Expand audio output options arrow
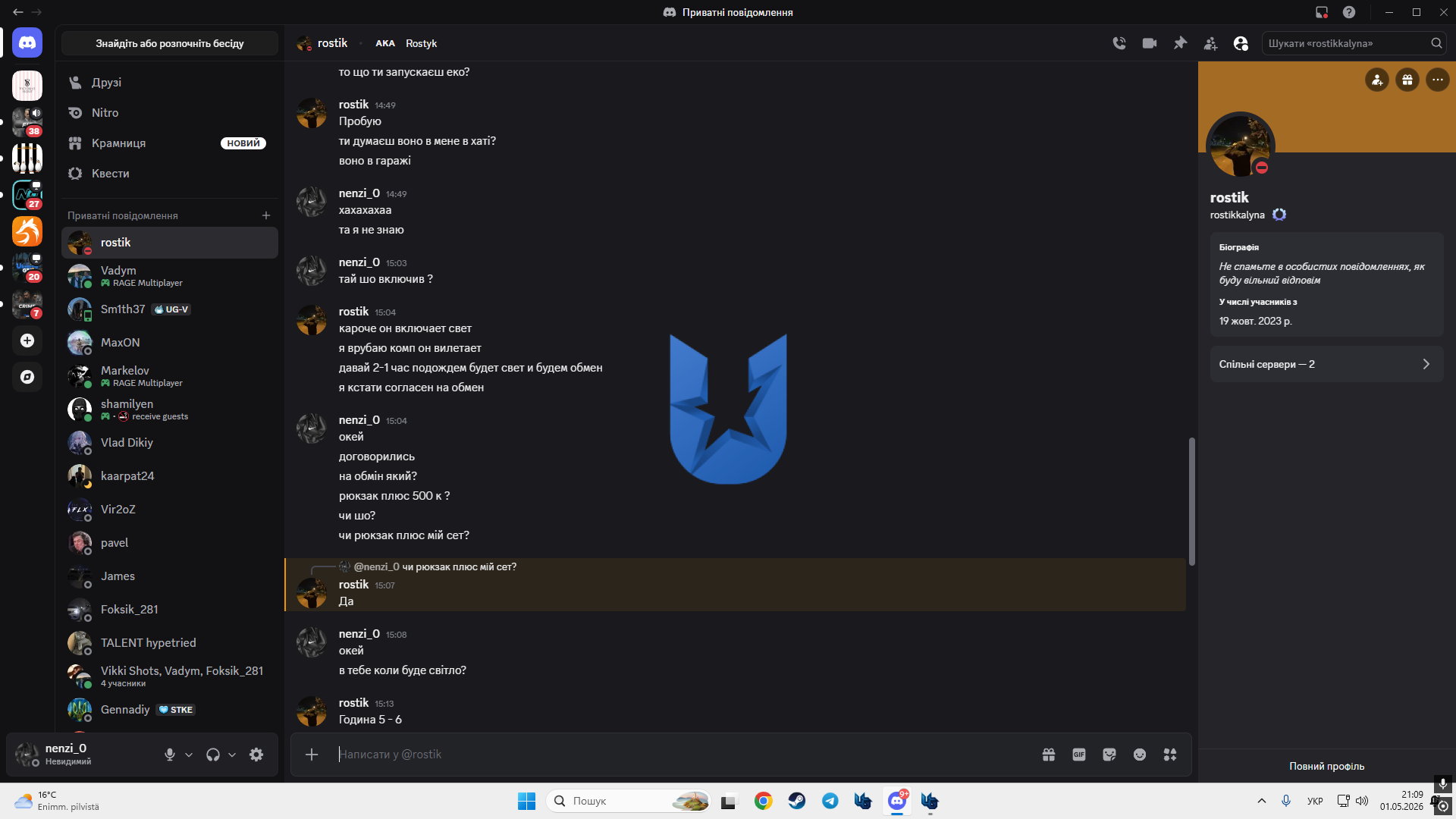Image resolution: width=1456 pixels, height=819 pixels. click(232, 755)
